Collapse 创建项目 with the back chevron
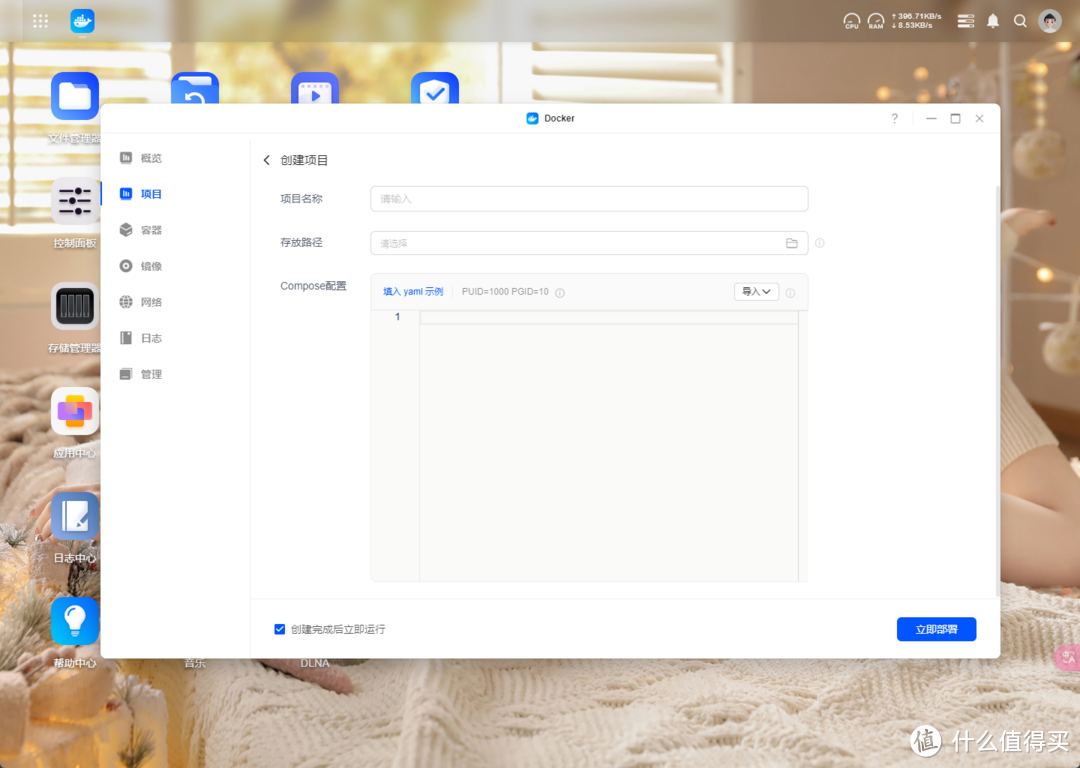1080x768 pixels. point(267,158)
